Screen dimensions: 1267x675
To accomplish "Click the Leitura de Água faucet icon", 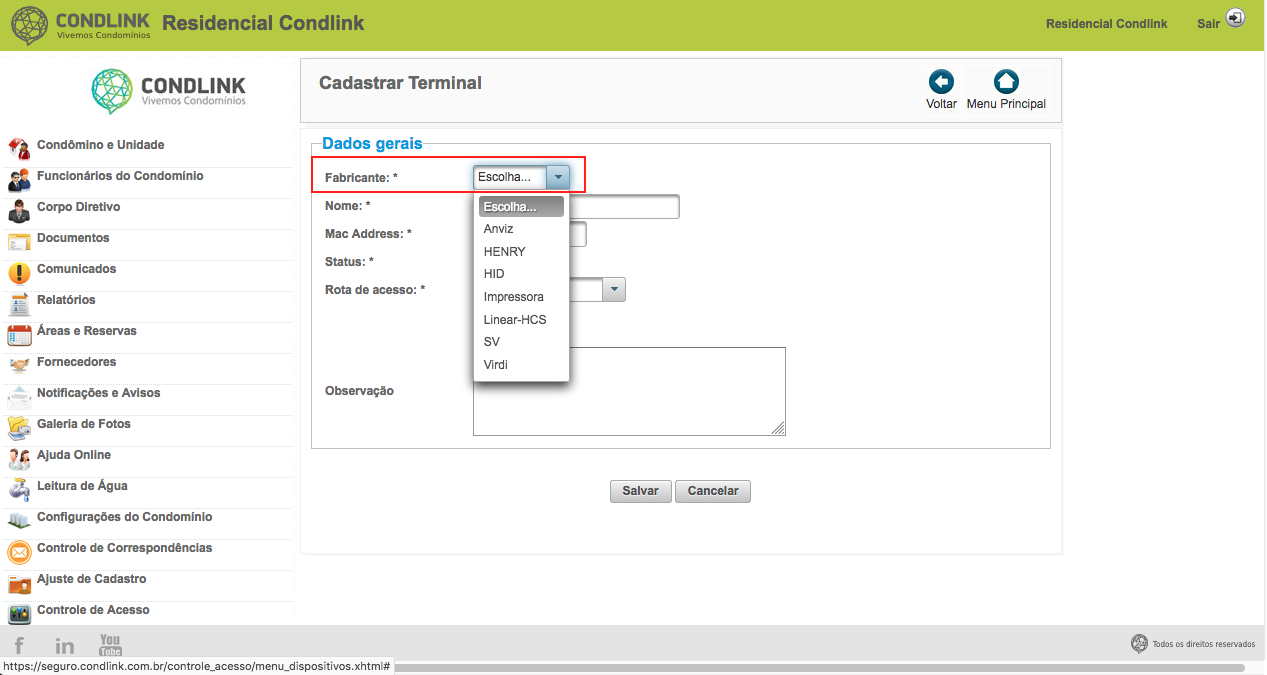I will 19,490.
